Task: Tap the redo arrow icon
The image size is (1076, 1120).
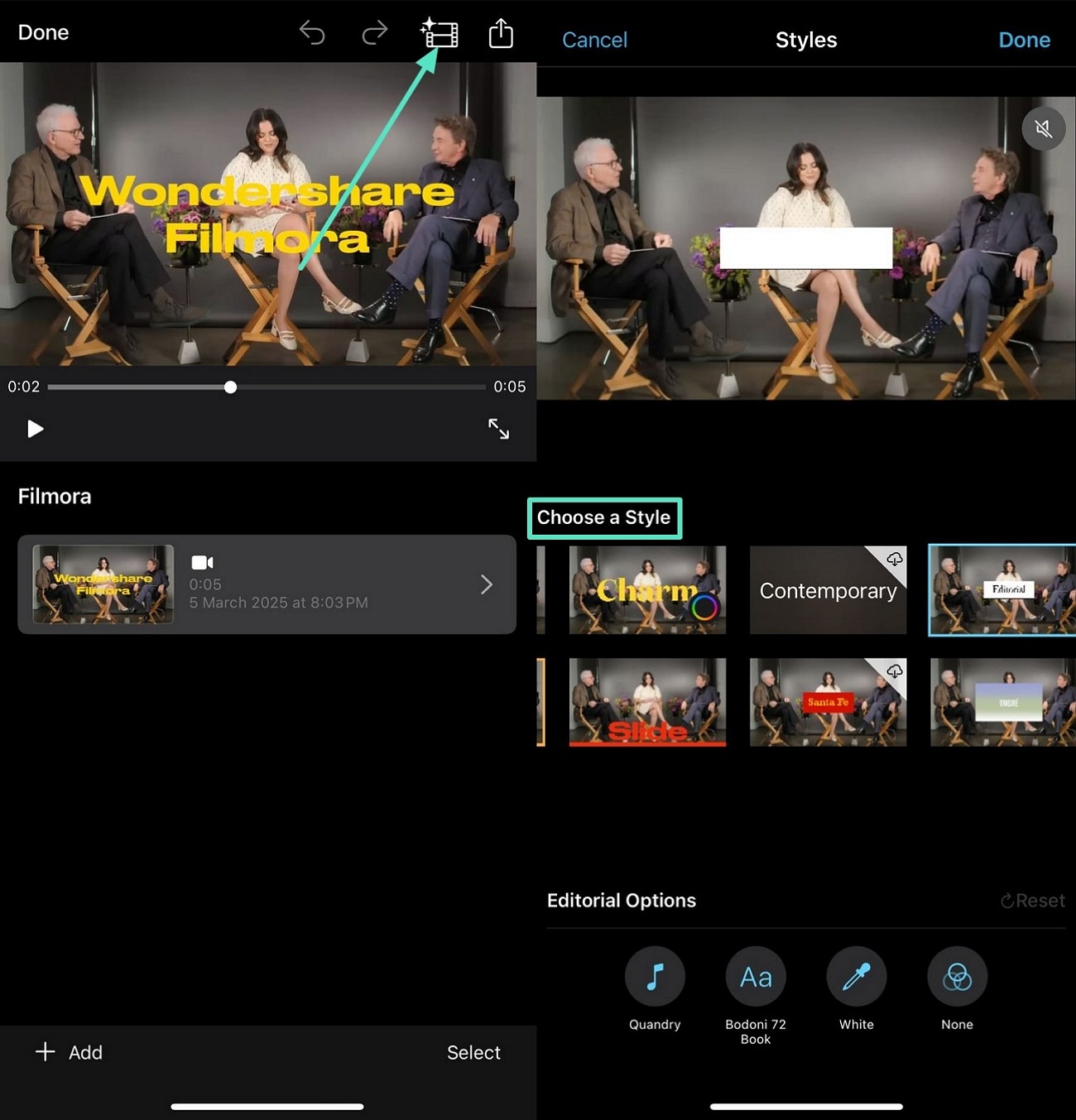Action: (375, 33)
